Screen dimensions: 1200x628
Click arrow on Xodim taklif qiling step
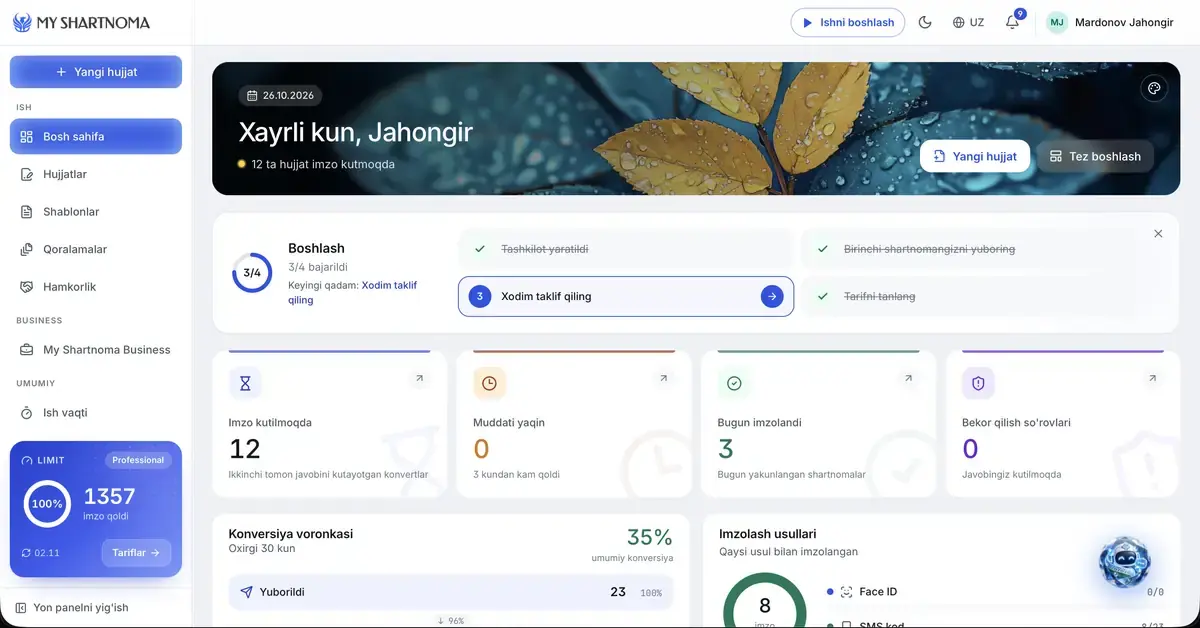pyautogui.click(x=772, y=296)
